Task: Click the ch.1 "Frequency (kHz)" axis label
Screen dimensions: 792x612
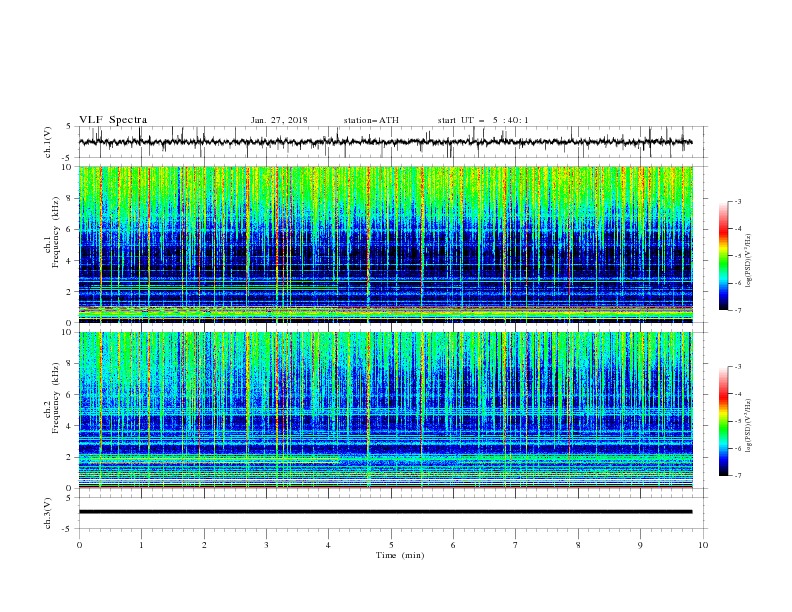Action: pyautogui.click(x=56, y=232)
